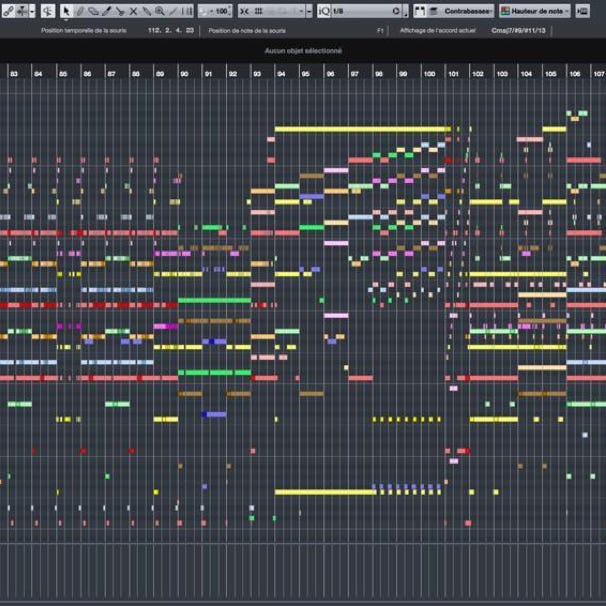Image resolution: width=606 pixels, height=606 pixels.
Task: Choose the Glue tool
Action: coord(120,11)
